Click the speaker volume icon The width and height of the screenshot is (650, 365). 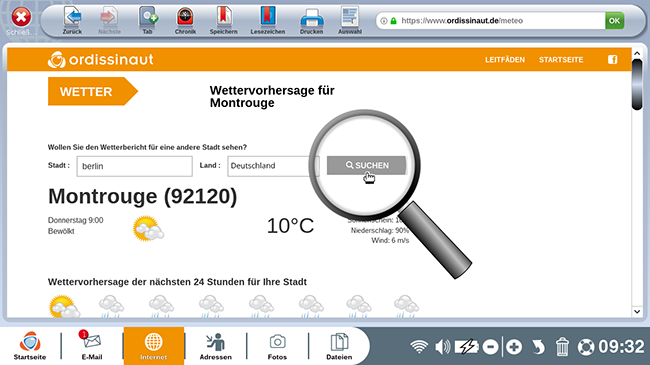coord(443,347)
